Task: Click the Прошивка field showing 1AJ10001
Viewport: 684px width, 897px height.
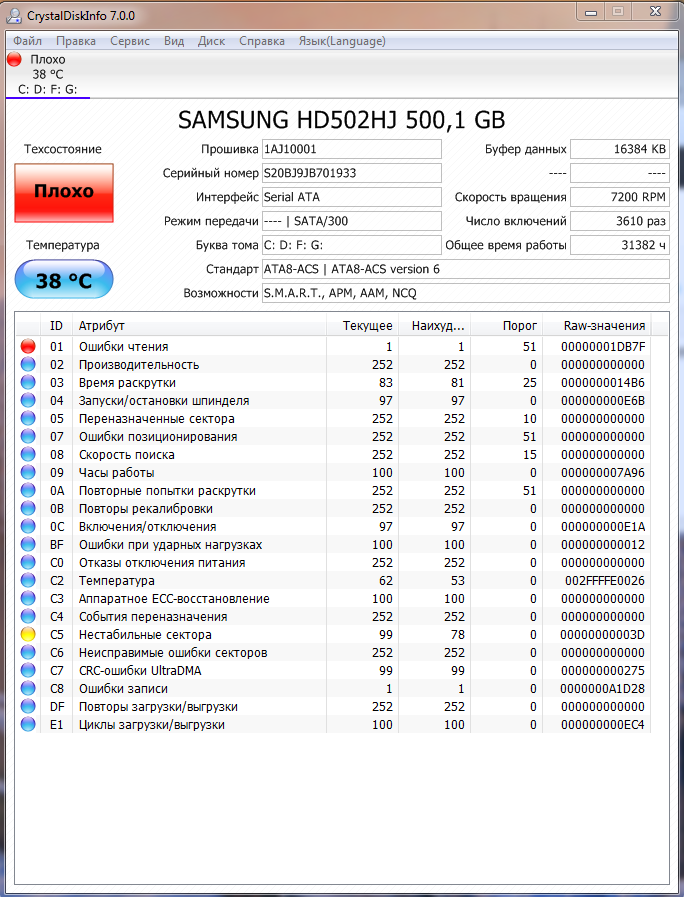Action: (352, 149)
